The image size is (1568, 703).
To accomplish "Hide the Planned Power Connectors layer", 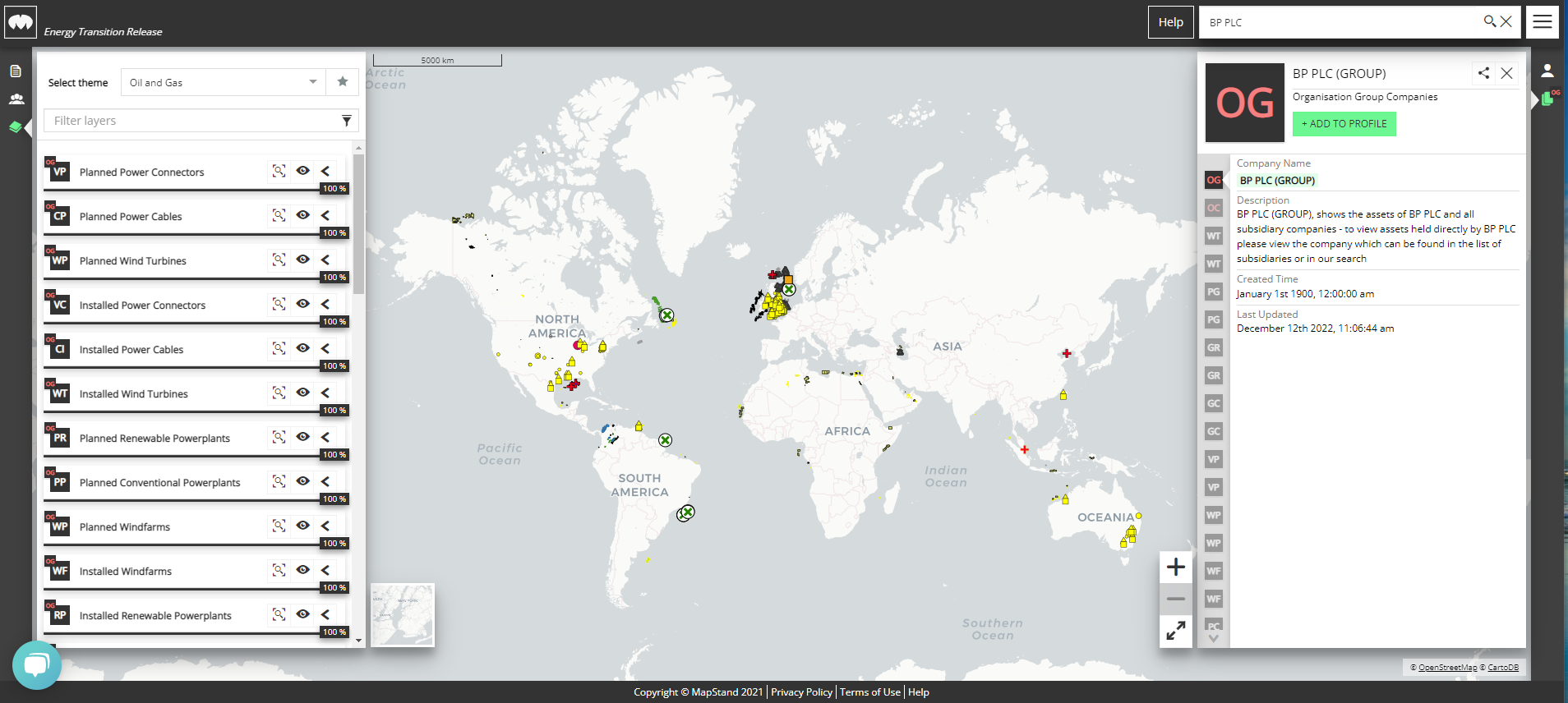I will [303, 171].
